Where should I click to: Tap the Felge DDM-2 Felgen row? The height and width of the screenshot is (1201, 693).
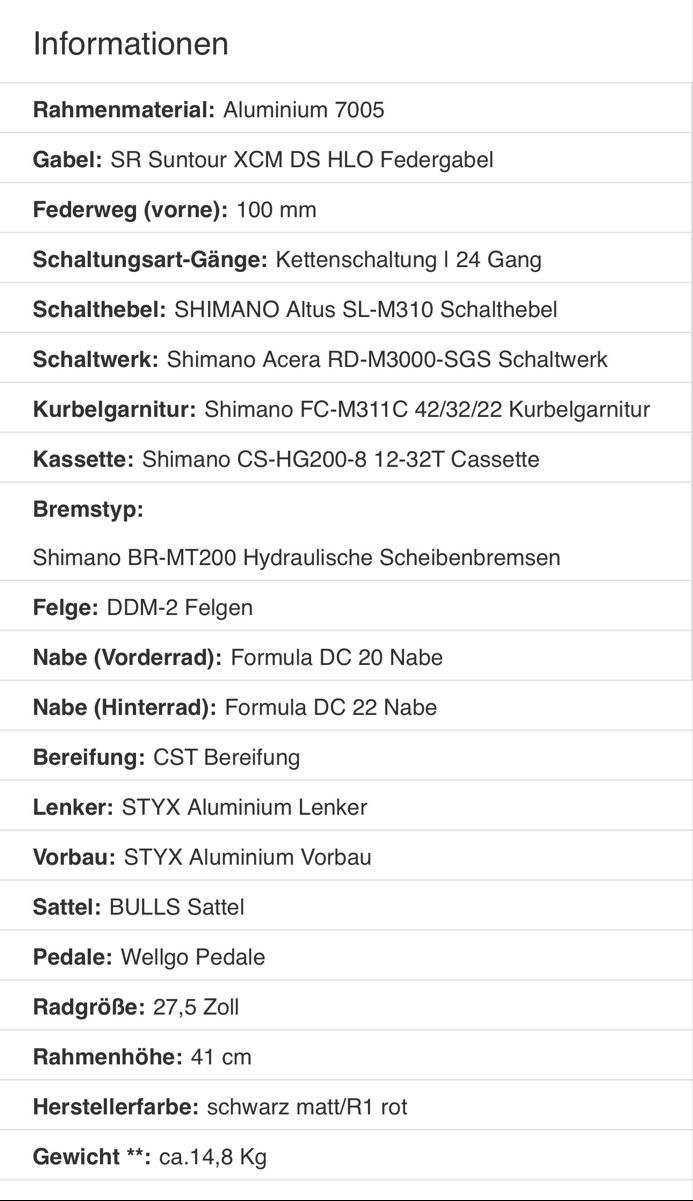point(346,607)
